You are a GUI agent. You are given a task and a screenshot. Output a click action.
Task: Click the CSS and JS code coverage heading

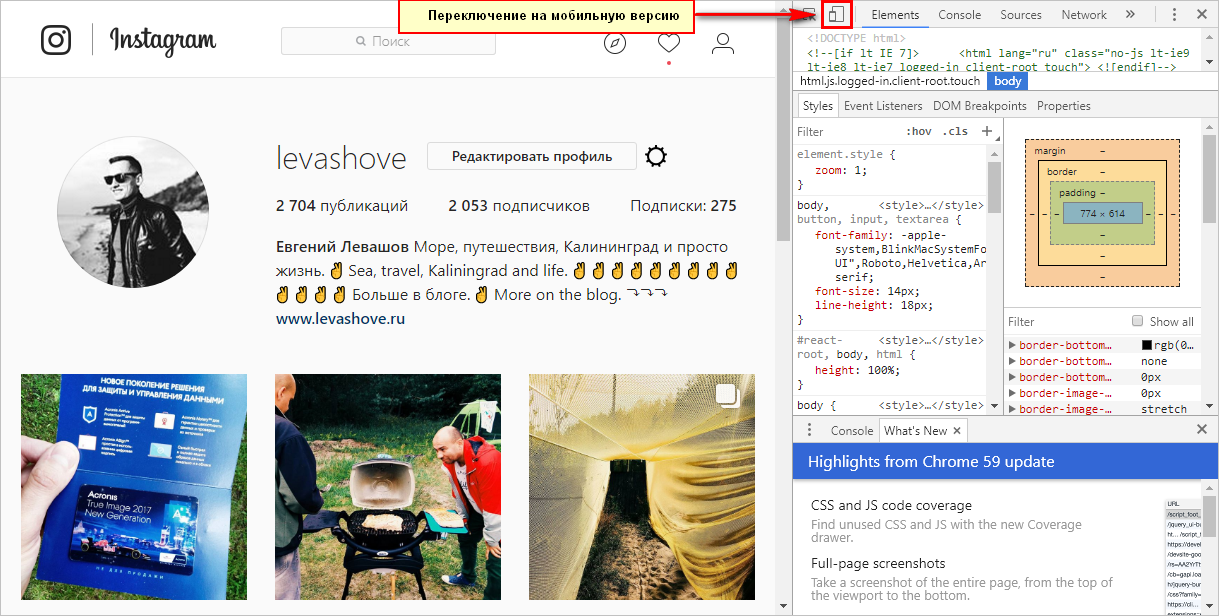[891, 505]
